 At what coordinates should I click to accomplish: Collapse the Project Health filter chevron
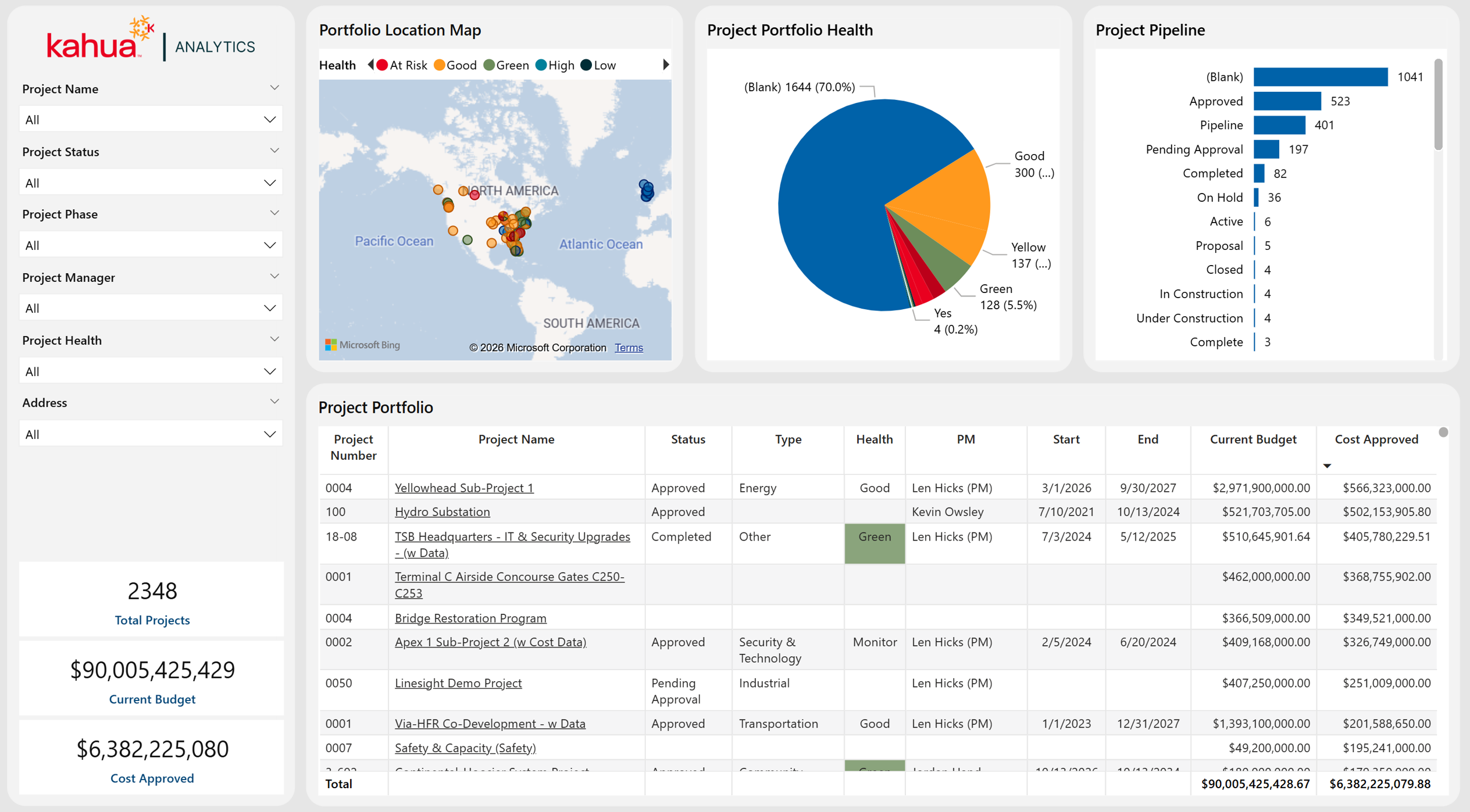click(x=274, y=339)
